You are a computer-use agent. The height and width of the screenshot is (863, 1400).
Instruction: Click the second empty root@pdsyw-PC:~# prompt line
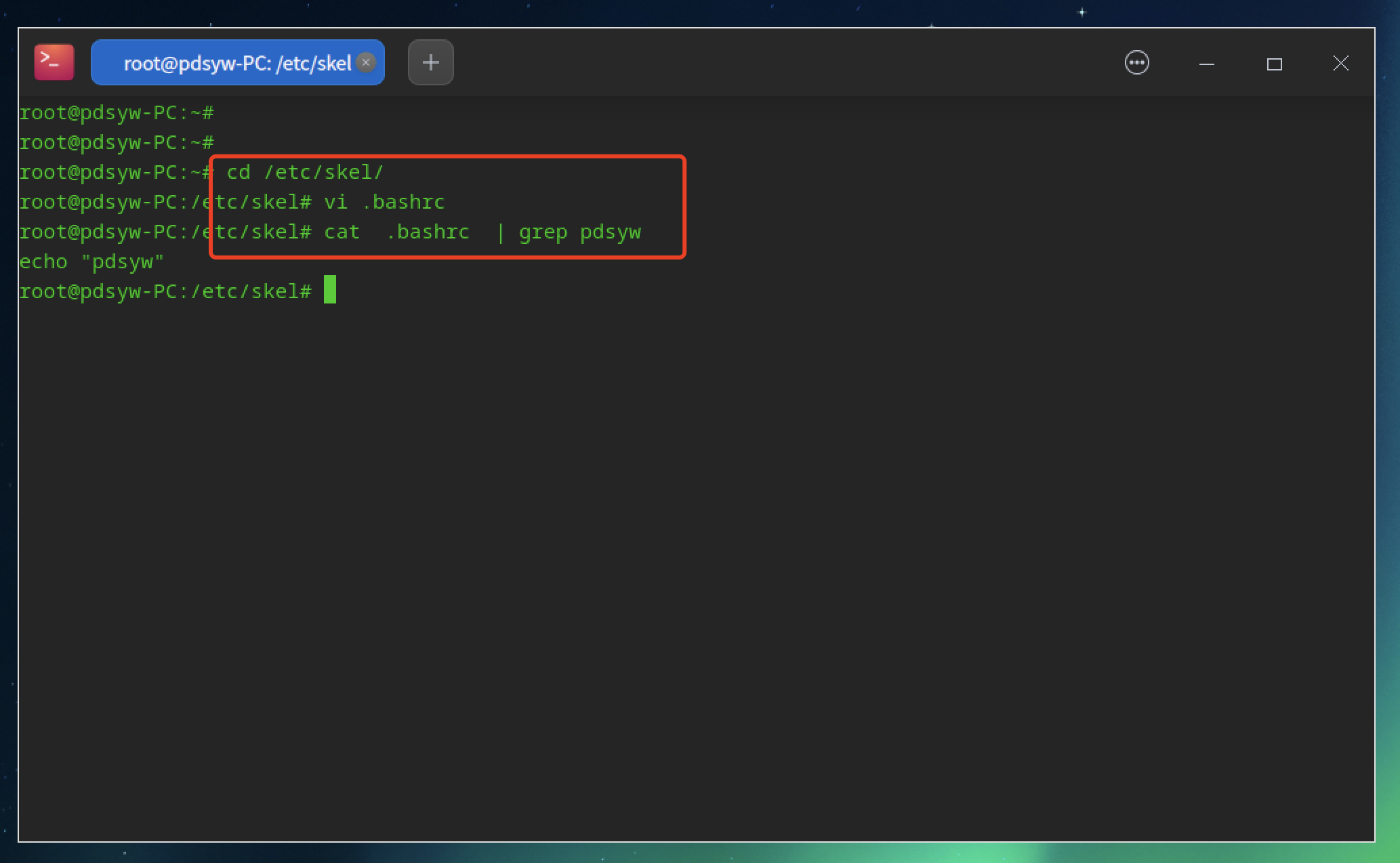(x=117, y=142)
